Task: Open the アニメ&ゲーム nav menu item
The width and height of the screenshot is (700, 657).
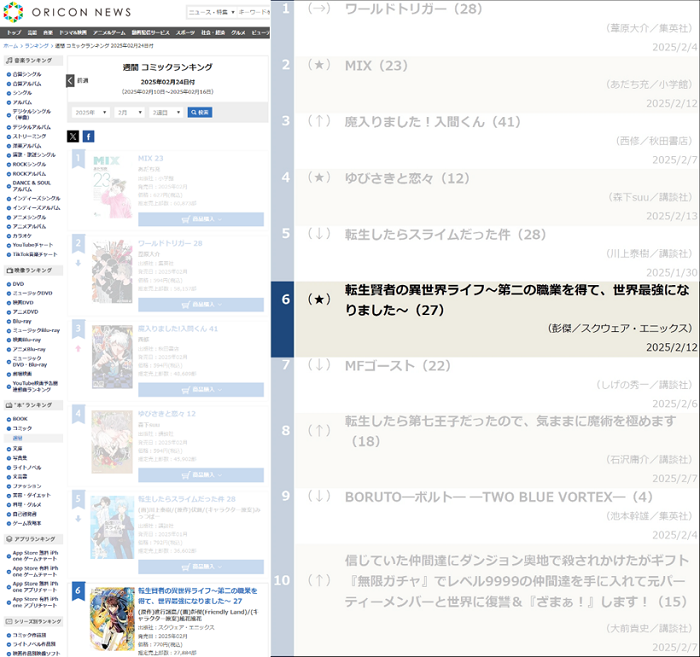Action: [x=109, y=33]
